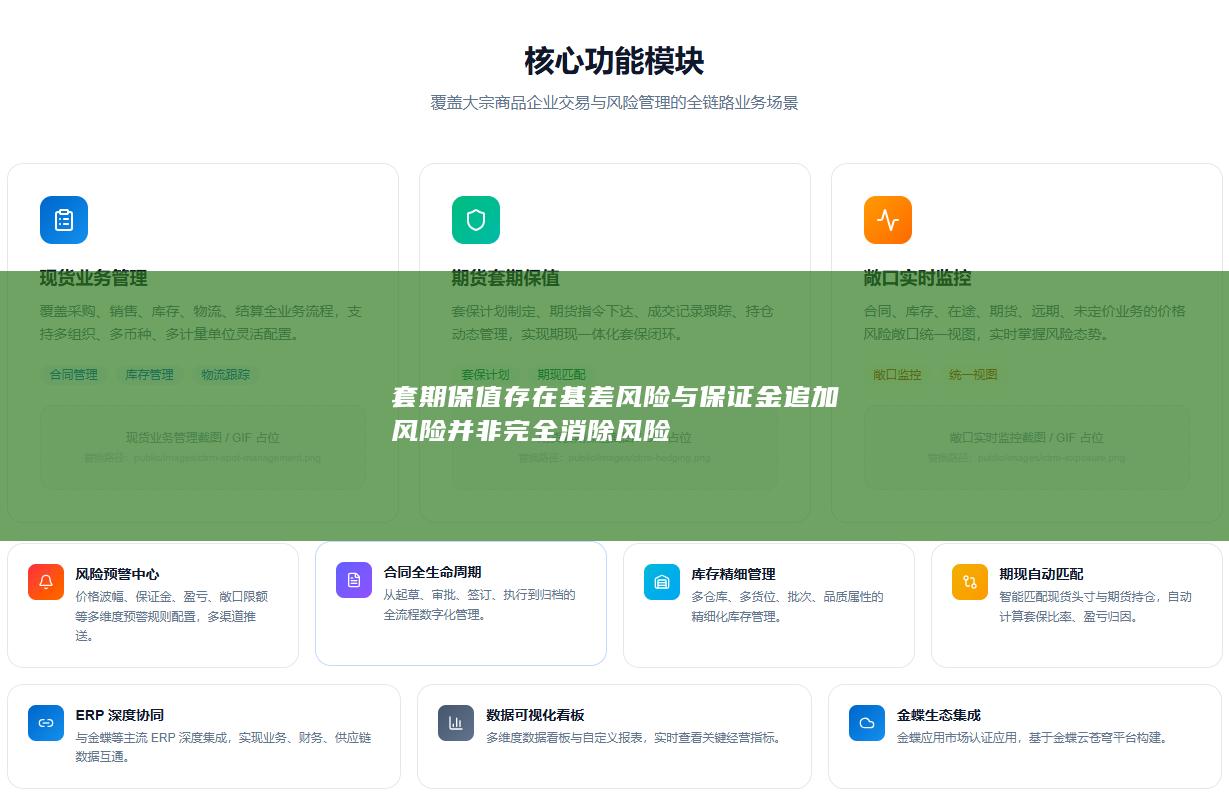Click the 库存精细管理 card title
This screenshot has width=1229, height=812.
[734, 574]
